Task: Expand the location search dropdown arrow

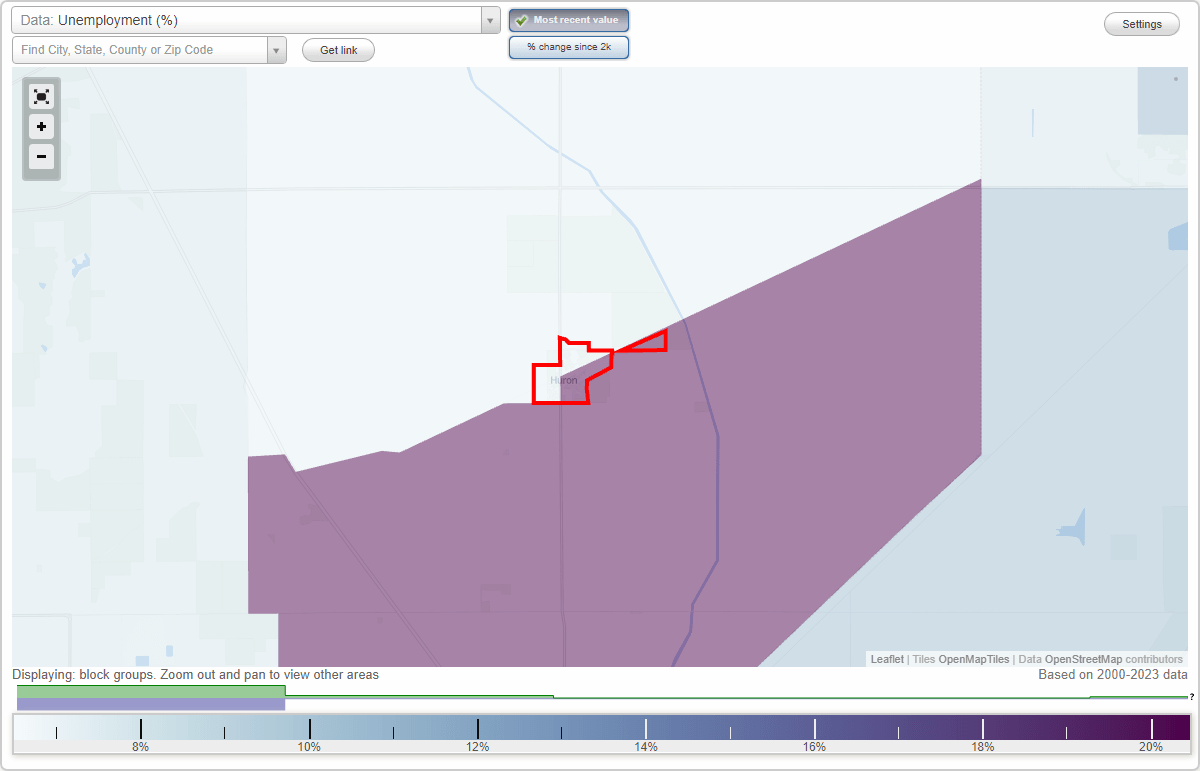Action: 277,50
